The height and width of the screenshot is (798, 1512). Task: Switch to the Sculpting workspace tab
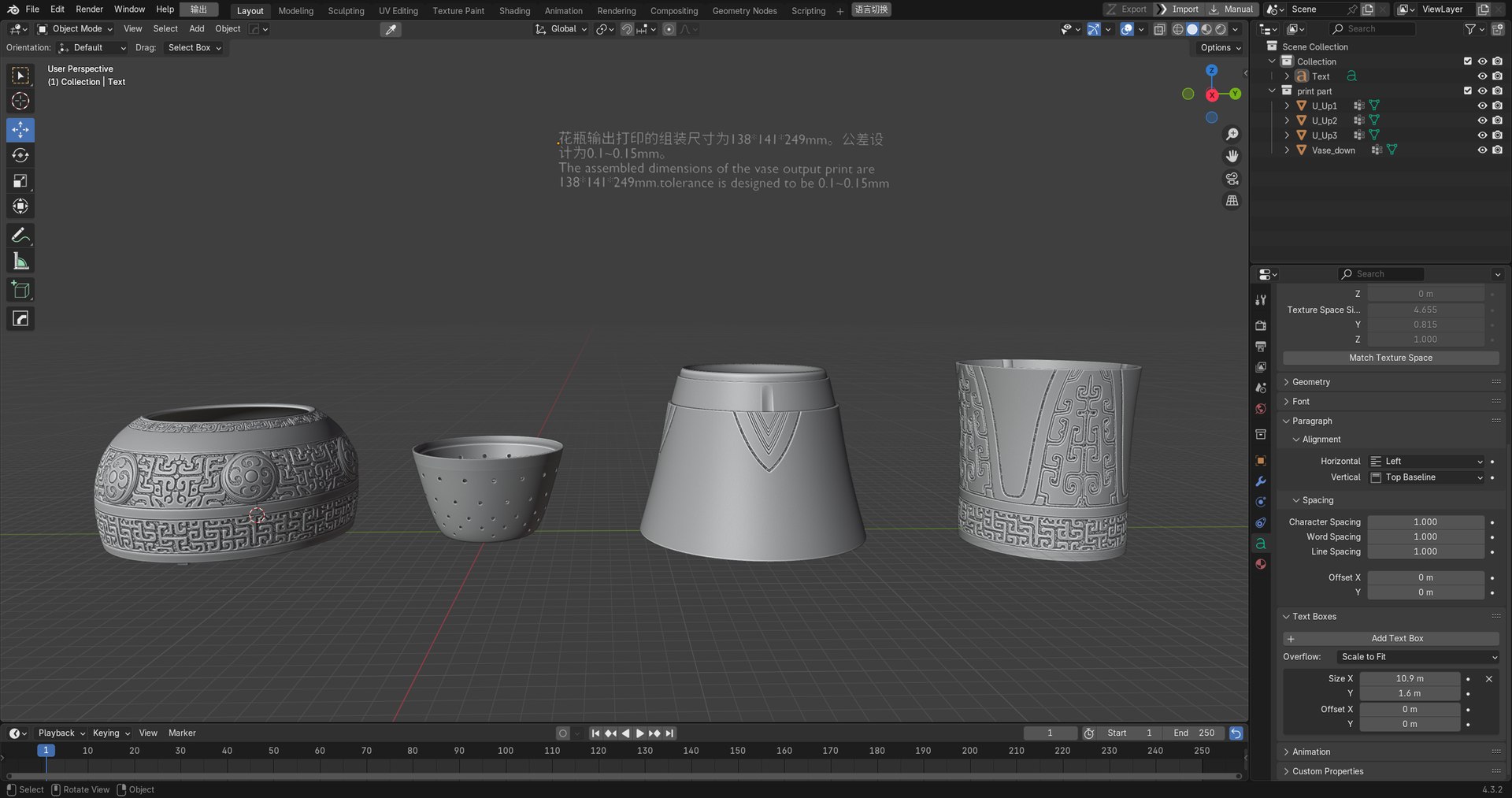pyautogui.click(x=346, y=11)
